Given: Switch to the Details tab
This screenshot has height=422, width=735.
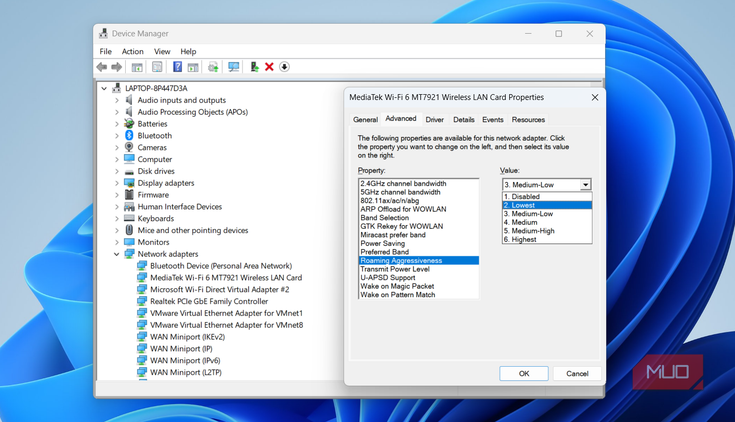Looking at the screenshot, I should click(464, 120).
